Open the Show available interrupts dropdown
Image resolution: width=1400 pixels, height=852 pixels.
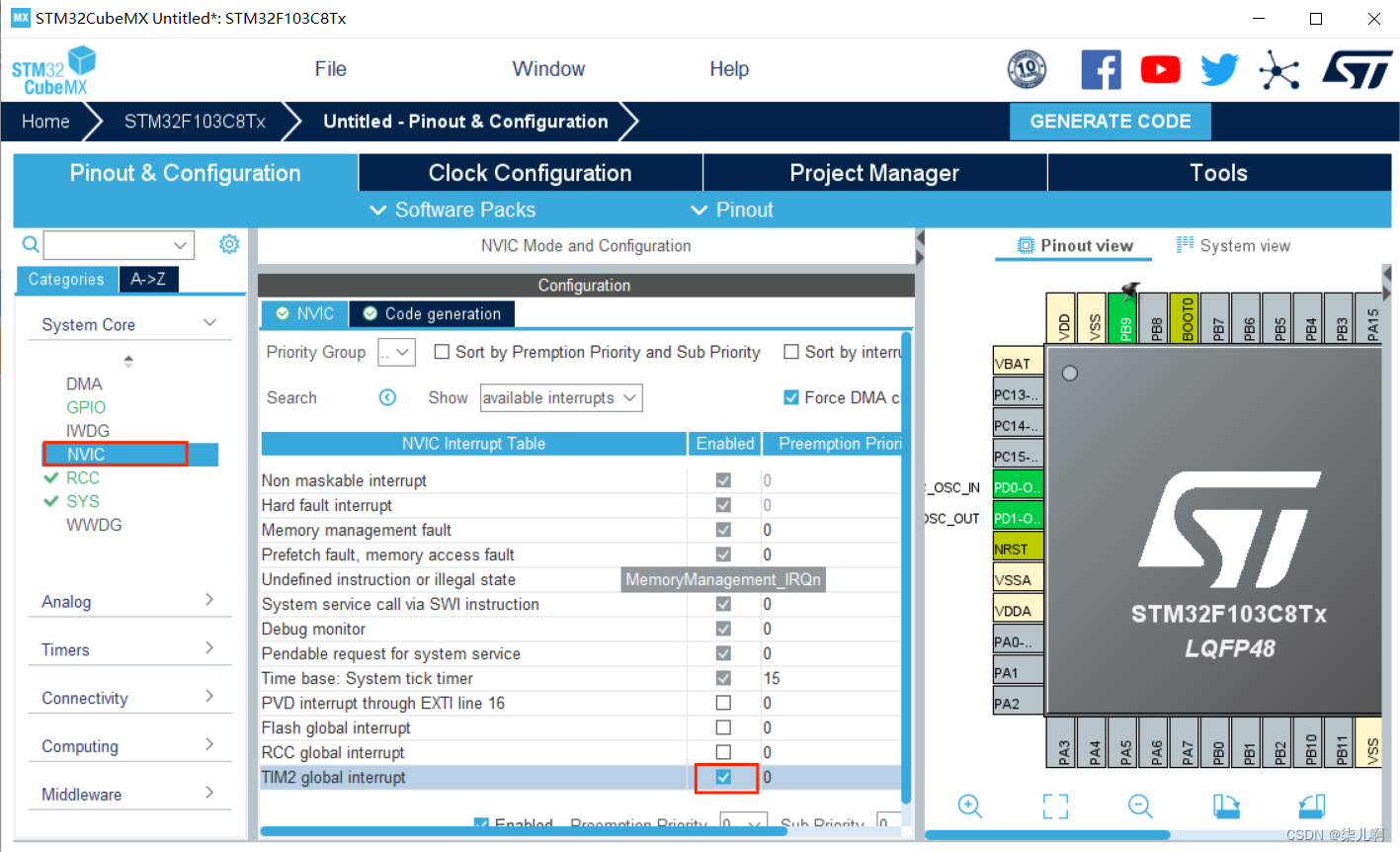[561, 398]
